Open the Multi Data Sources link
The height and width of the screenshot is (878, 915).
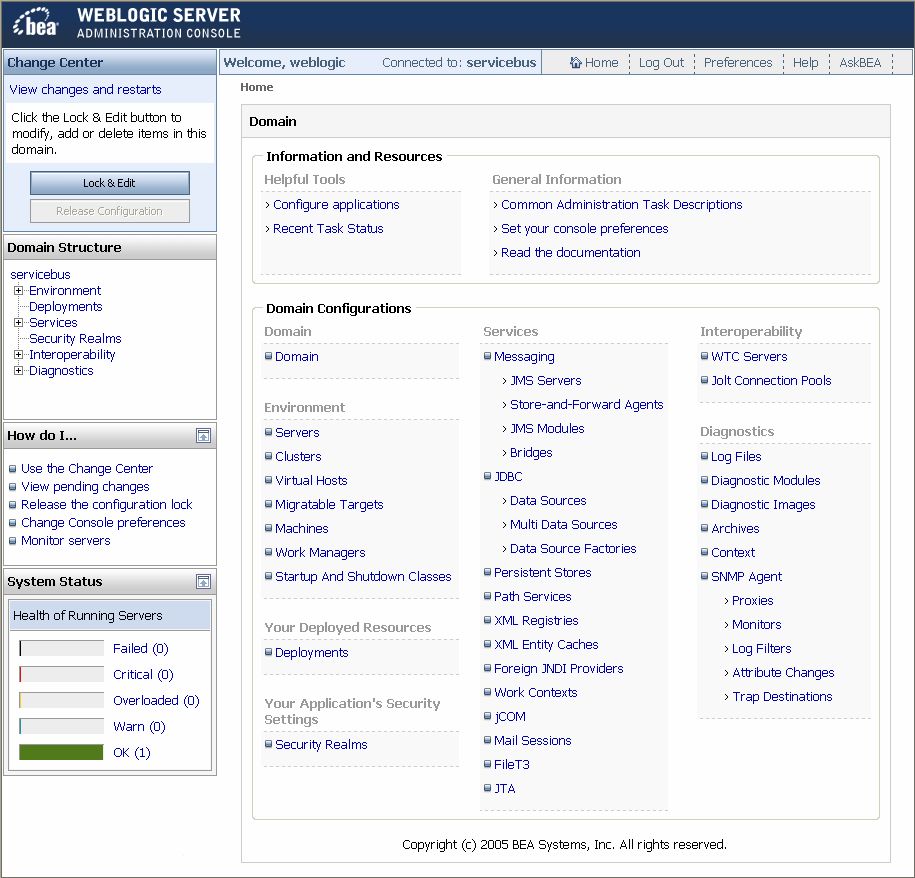pyautogui.click(x=564, y=524)
